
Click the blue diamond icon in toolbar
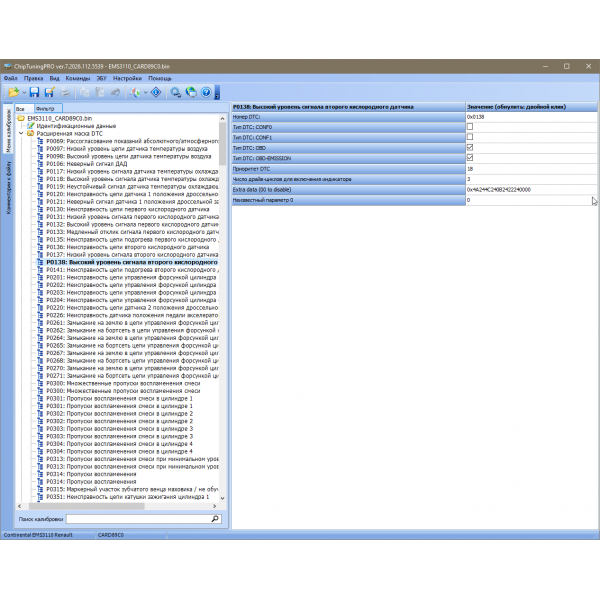pyautogui.click(x=155, y=92)
